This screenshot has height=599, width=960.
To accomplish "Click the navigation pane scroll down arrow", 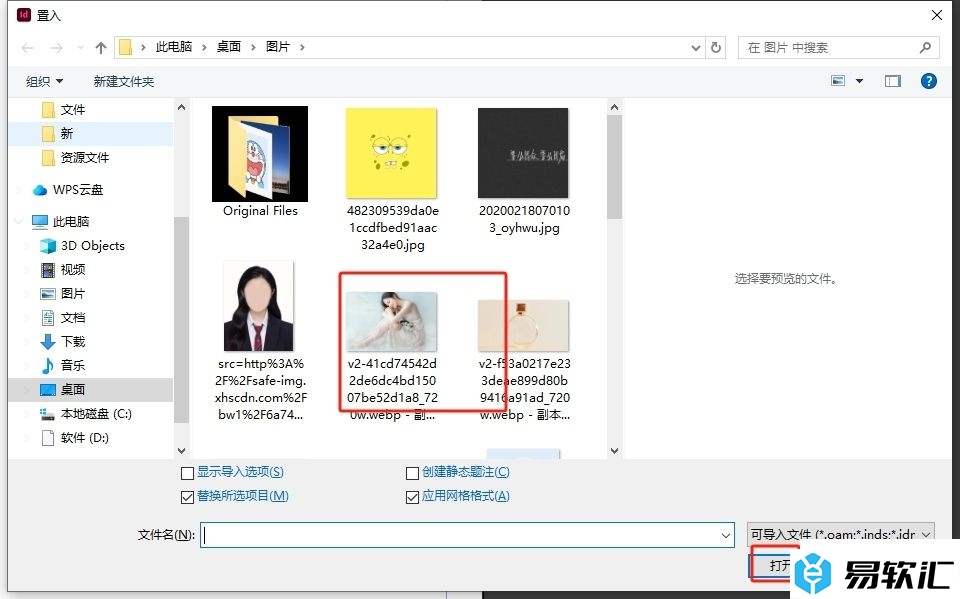I will point(181,451).
